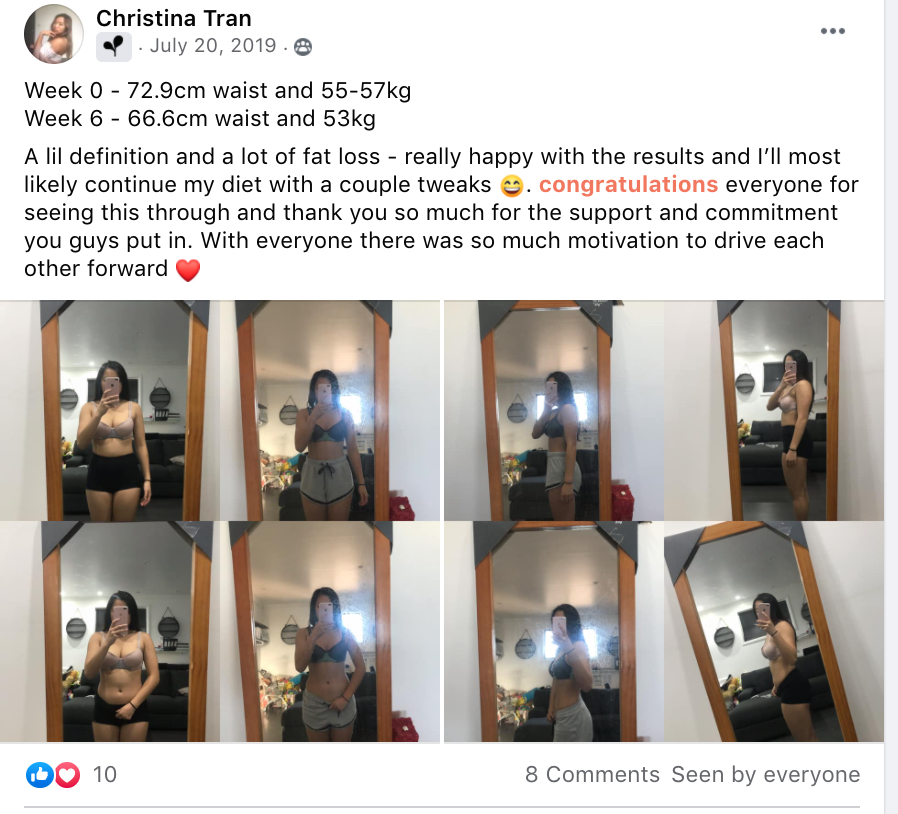Open the three-dot post options menu
The width and height of the screenshot is (898, 814).
832,31
